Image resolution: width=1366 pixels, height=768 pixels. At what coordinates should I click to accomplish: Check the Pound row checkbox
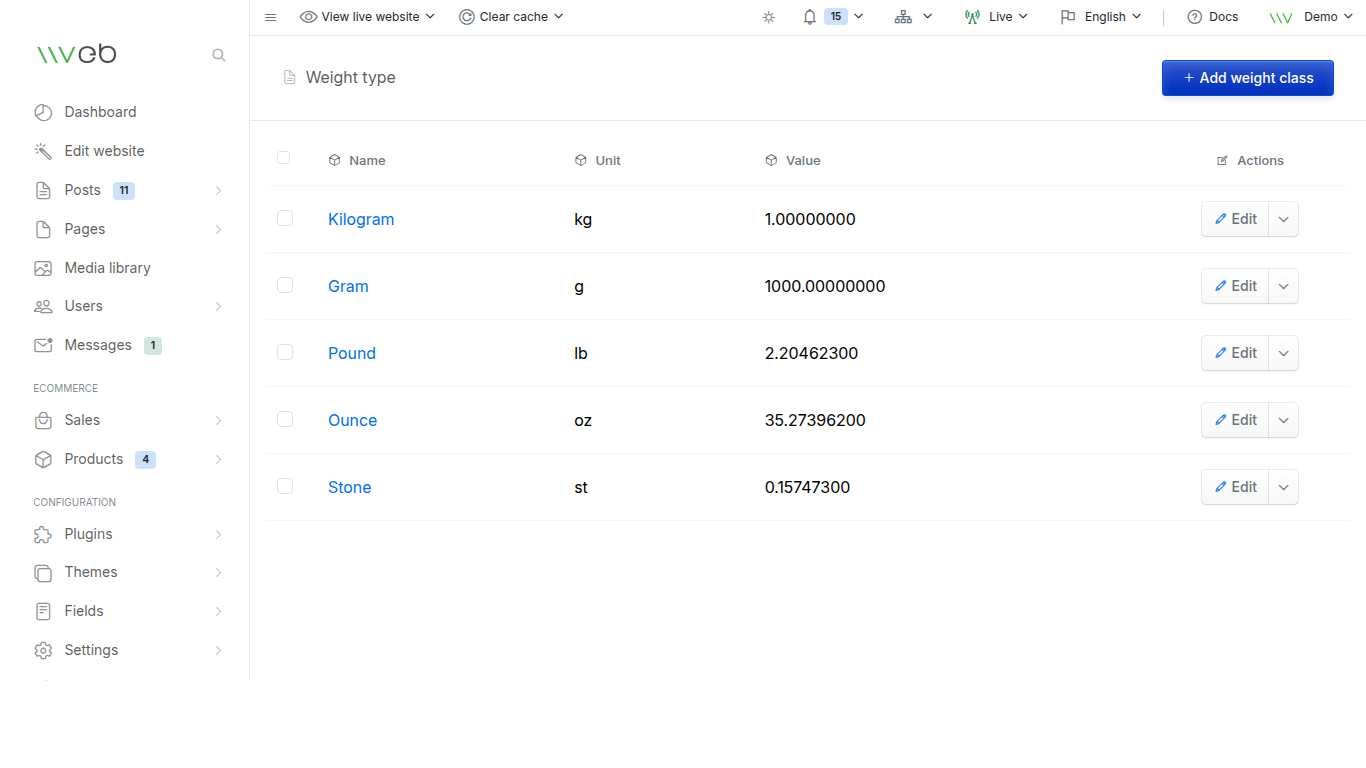click(285, 352)
